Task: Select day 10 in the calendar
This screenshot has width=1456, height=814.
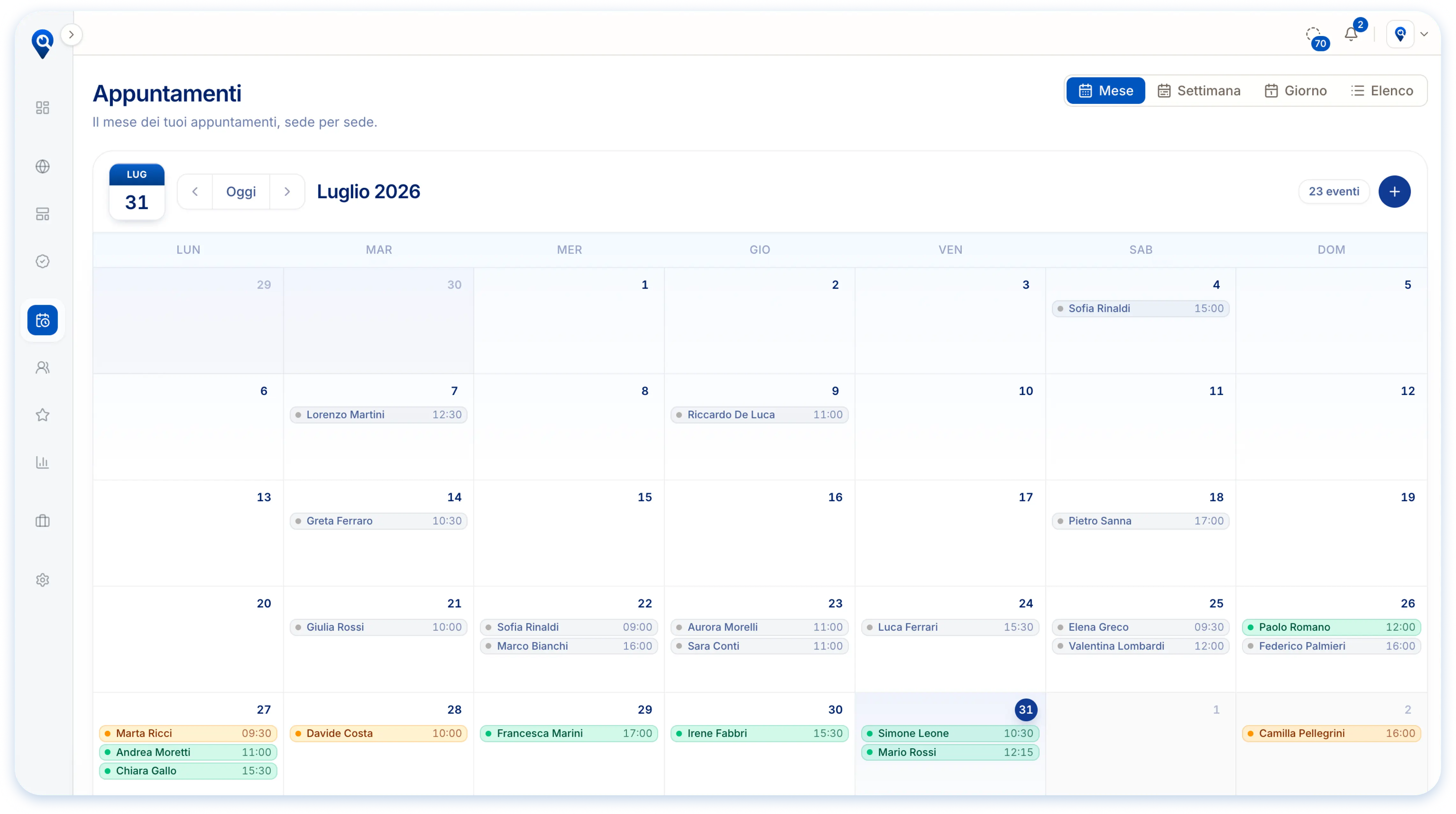Action: 1025,391
